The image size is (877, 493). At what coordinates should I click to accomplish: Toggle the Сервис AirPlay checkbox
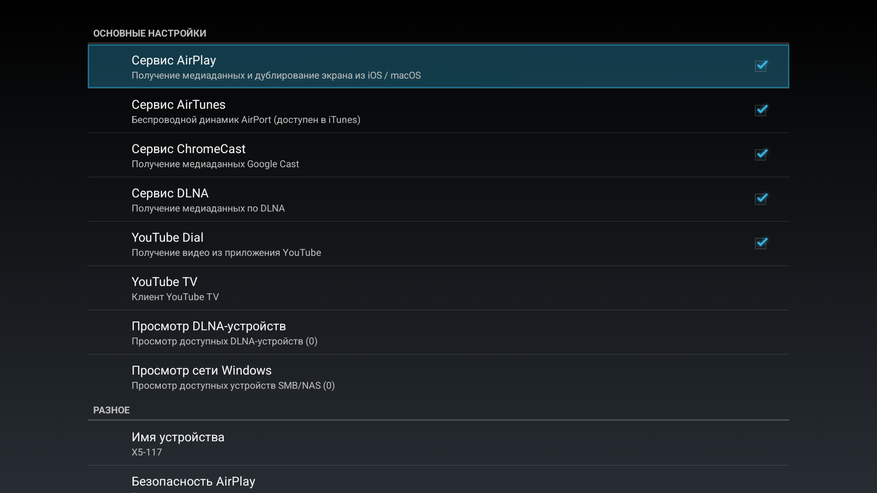pos(761,66)
